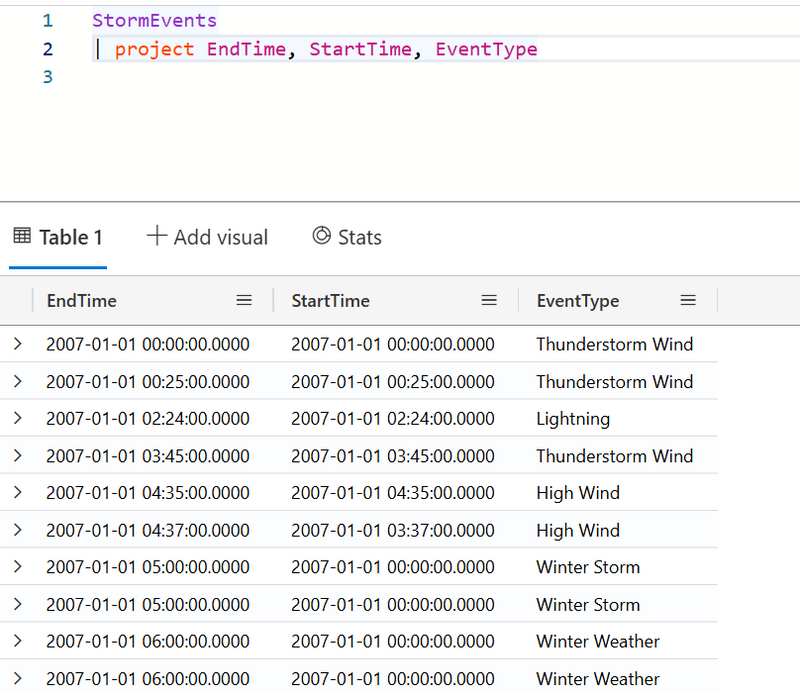Select StartTime cell 2007-01-01 03:45:00.0000

coord(393,456)
